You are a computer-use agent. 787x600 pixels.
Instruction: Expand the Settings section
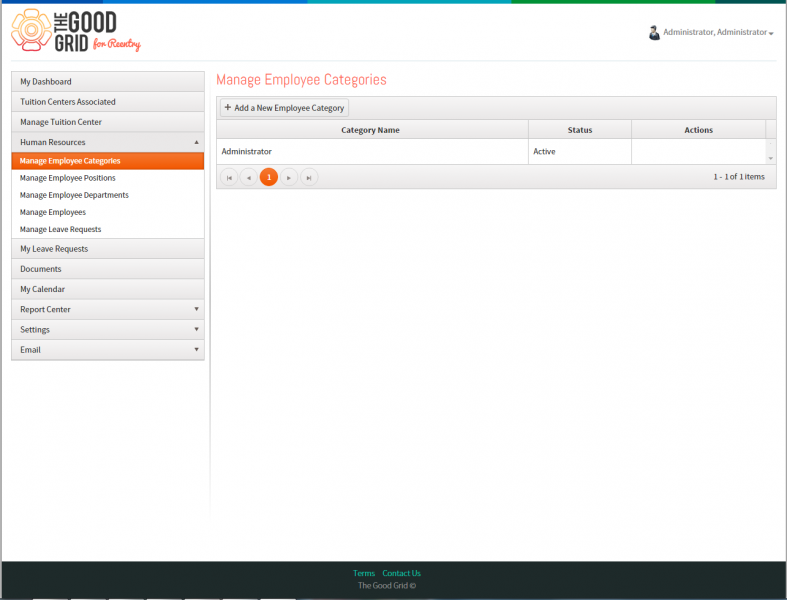pyautogui.click(x=107, y=329)
